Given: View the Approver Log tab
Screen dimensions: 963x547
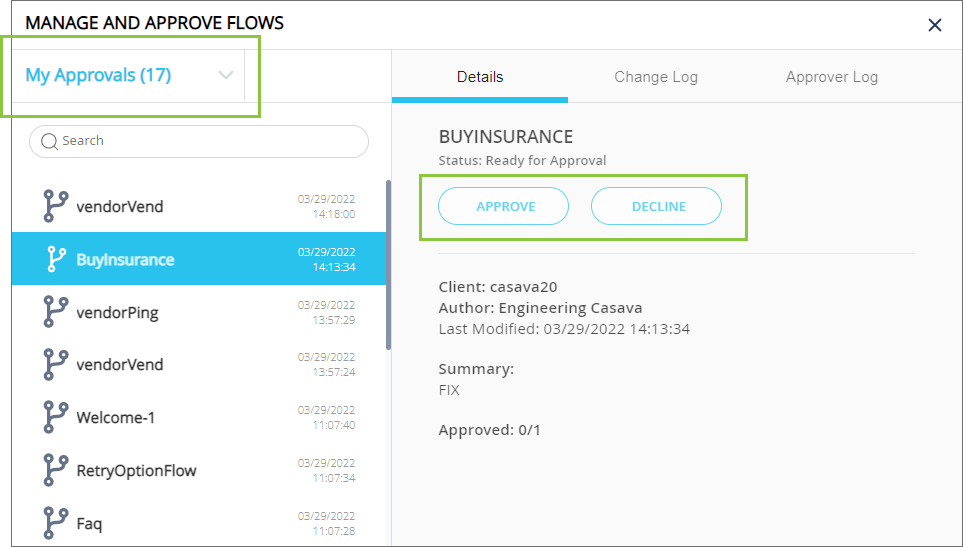Looking at the screenshot, I should [832, 77].
